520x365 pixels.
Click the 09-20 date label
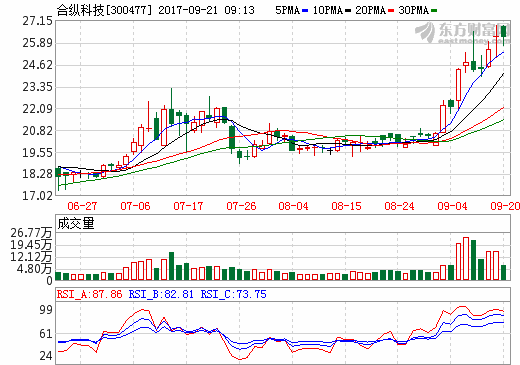click(505, 206)
